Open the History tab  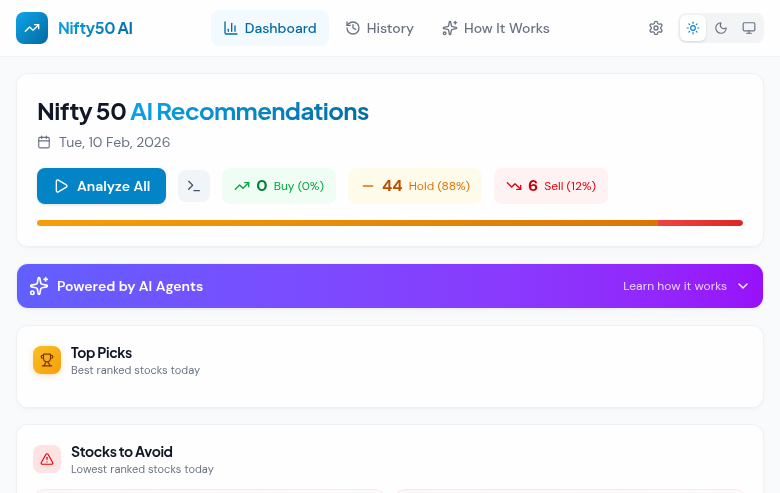(x=380, y=28)
